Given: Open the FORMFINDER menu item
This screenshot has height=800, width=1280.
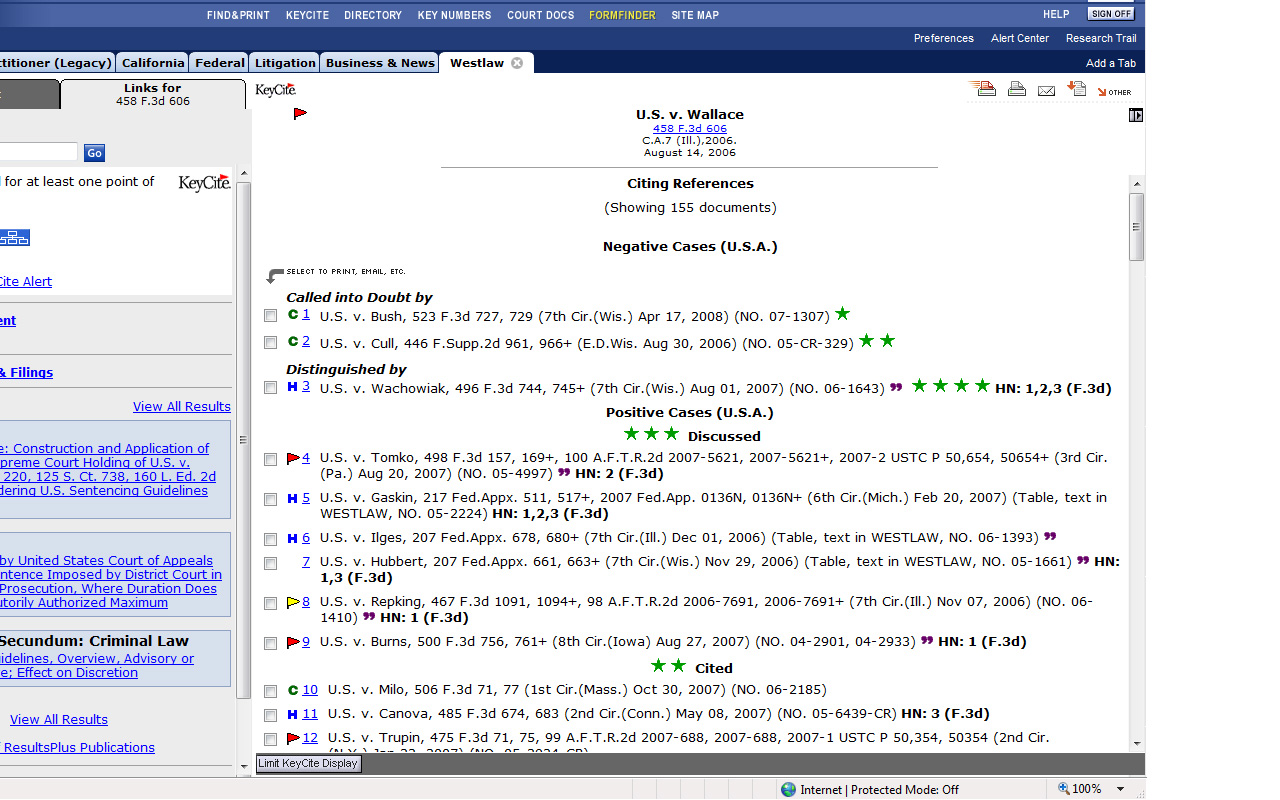Looking at the screenshot, I should [x=622, y=15].
